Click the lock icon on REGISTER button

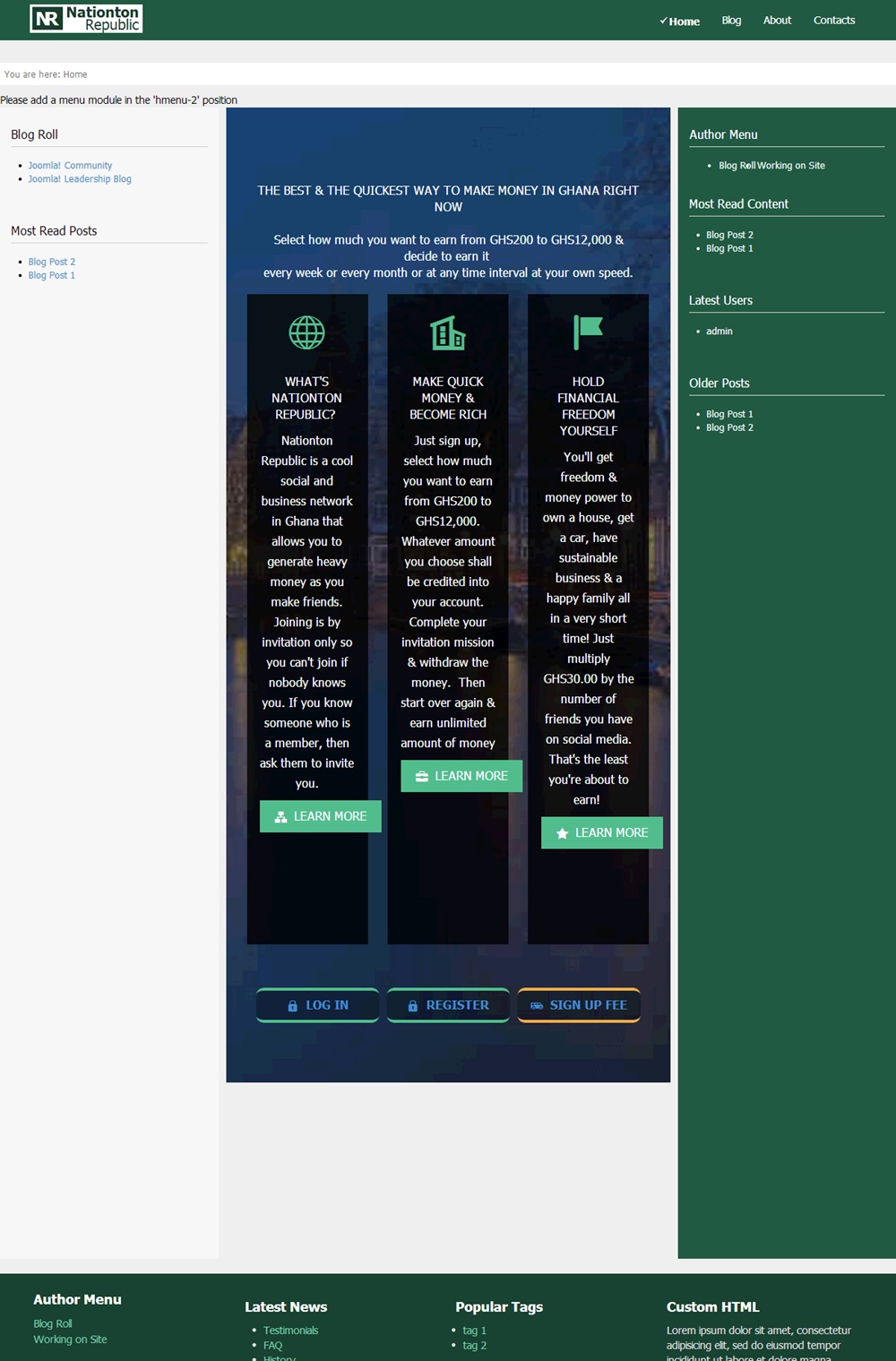pos(412,1006)
